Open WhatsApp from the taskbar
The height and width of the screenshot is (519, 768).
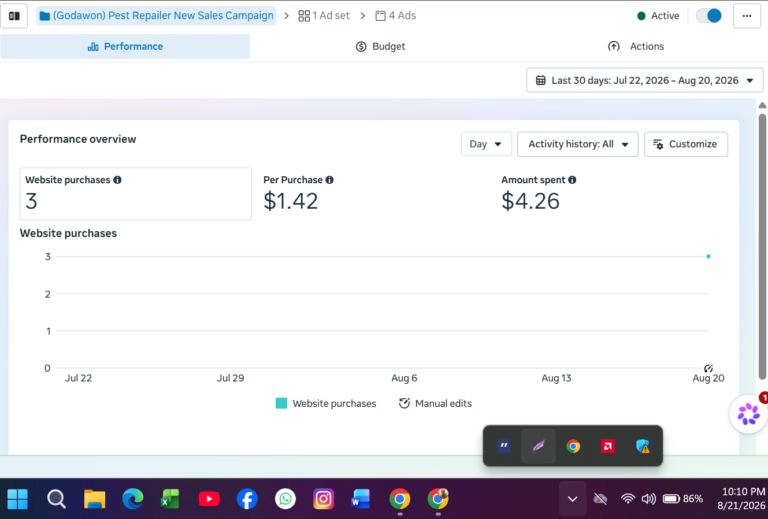click(285, 499)
